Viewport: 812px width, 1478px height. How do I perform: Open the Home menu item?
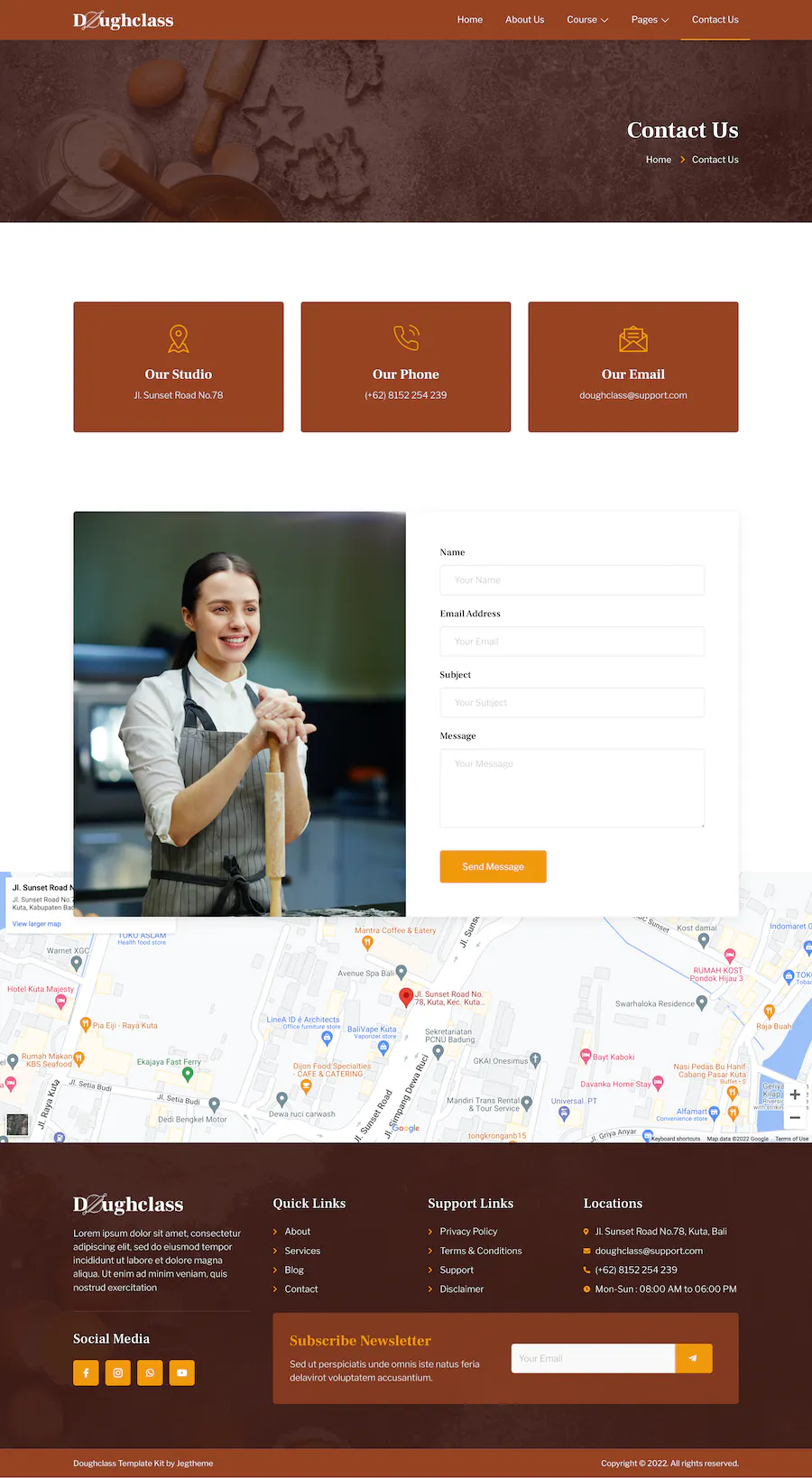point(470,20)
